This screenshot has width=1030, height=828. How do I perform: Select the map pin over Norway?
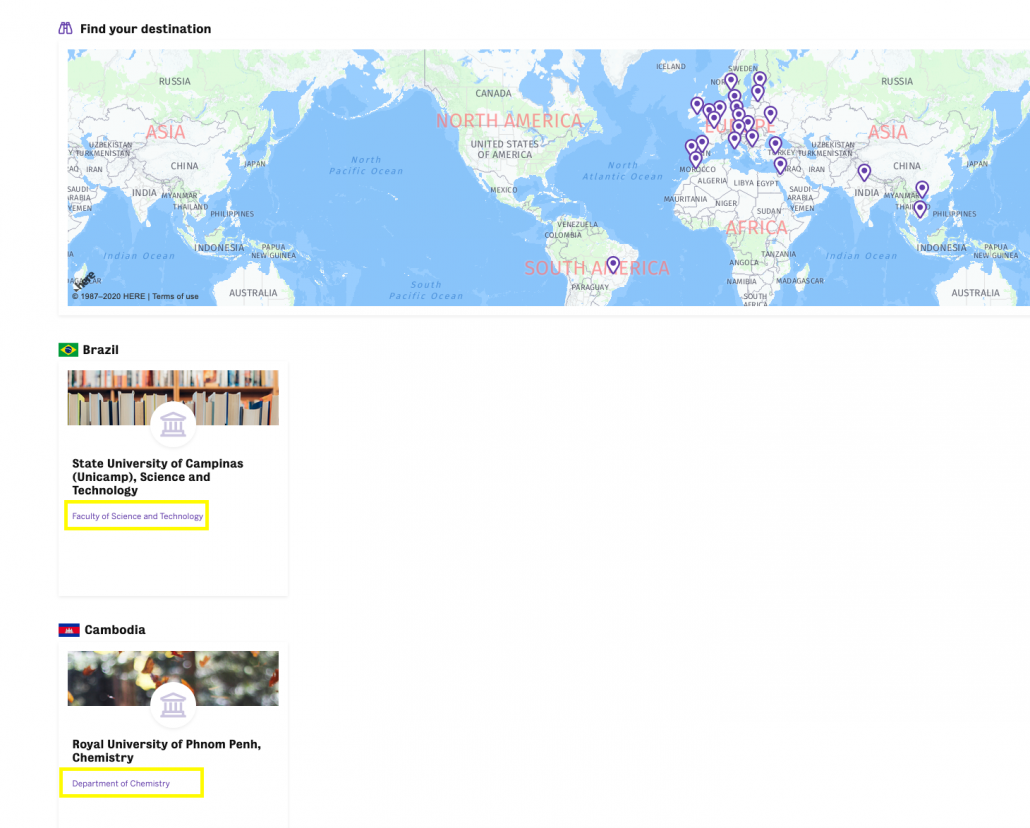(731, 81)
